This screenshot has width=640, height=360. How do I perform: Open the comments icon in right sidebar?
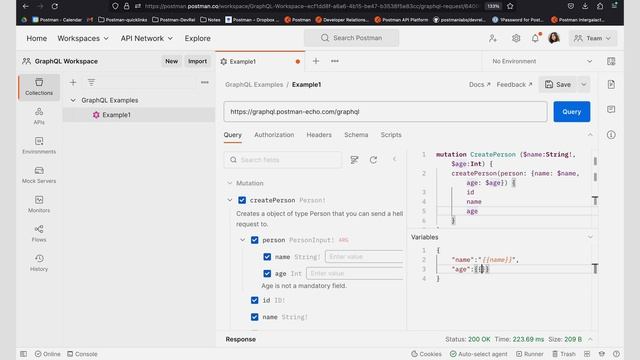[x=611, y=109]
